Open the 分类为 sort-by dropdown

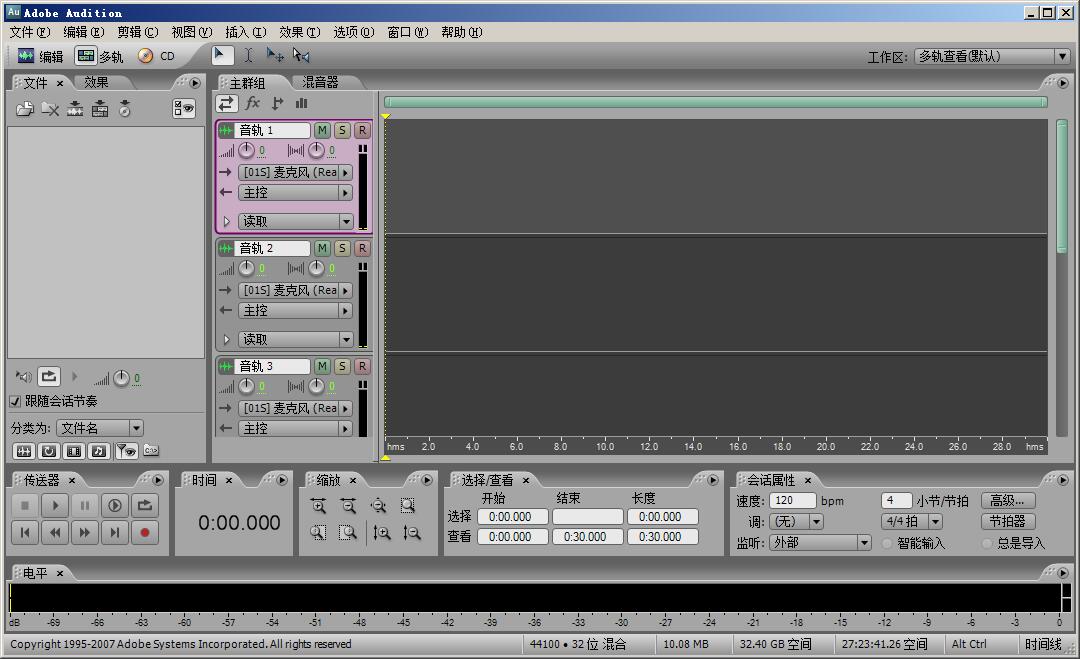[100, 428]
